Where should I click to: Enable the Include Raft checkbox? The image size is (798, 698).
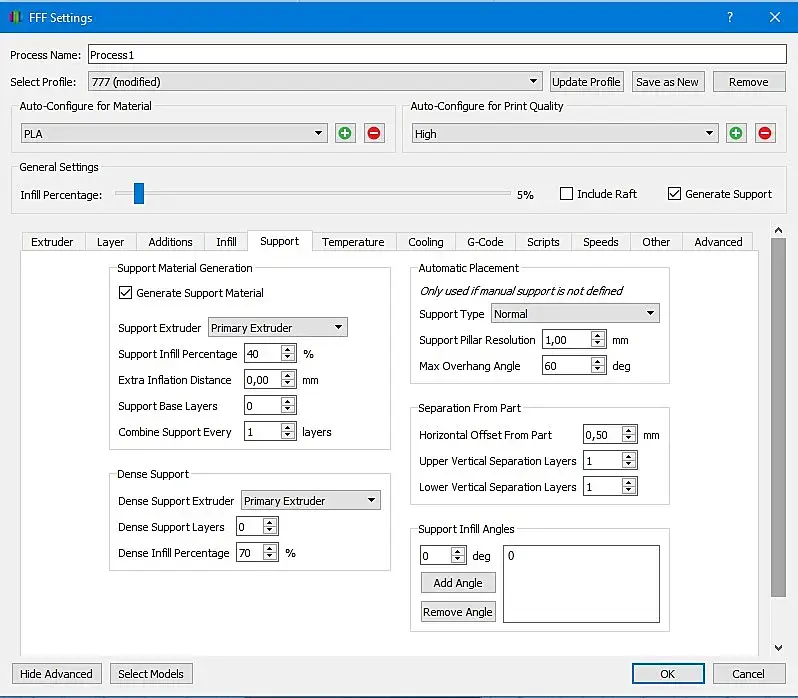567,194
